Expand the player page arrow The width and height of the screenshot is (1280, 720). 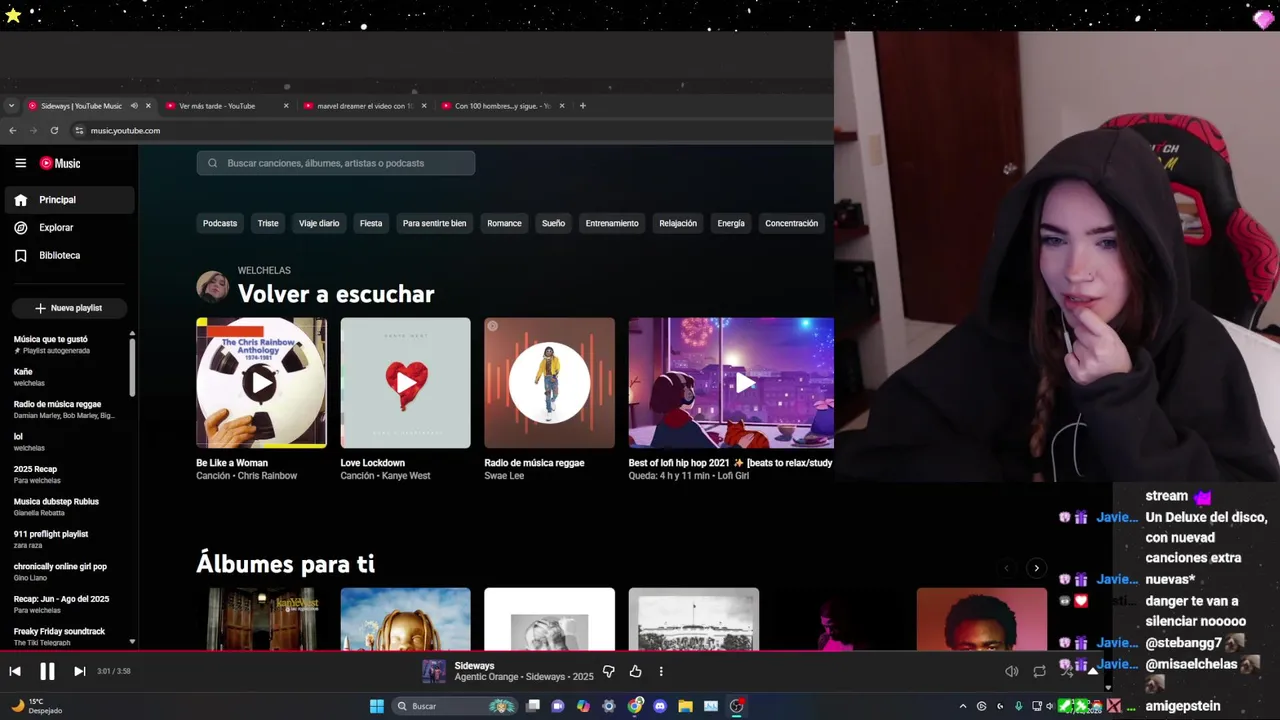pos(1092,671)
